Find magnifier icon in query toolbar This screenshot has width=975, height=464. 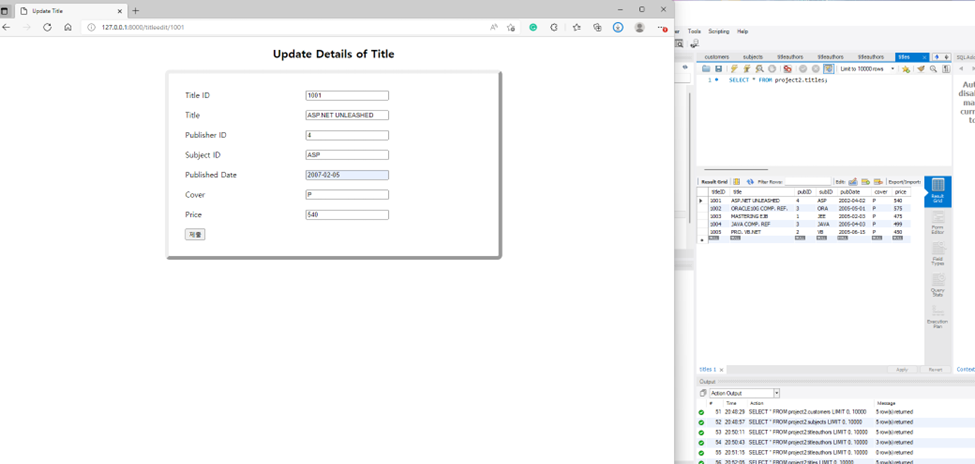point(933,69)
